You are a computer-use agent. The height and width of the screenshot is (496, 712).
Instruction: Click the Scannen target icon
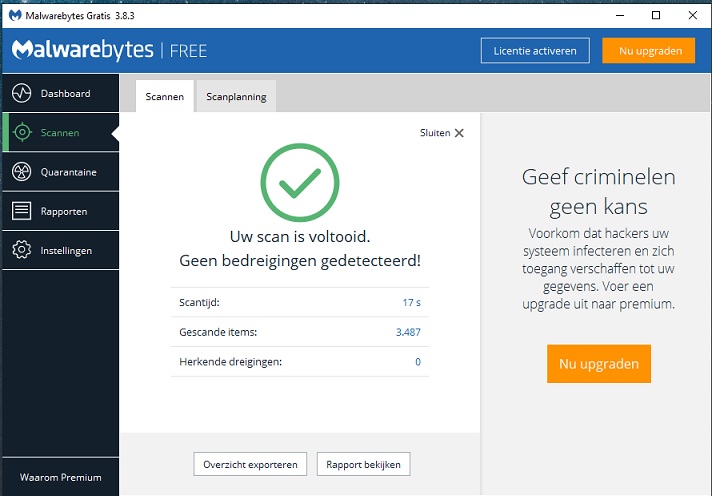(x=21, y=132)
